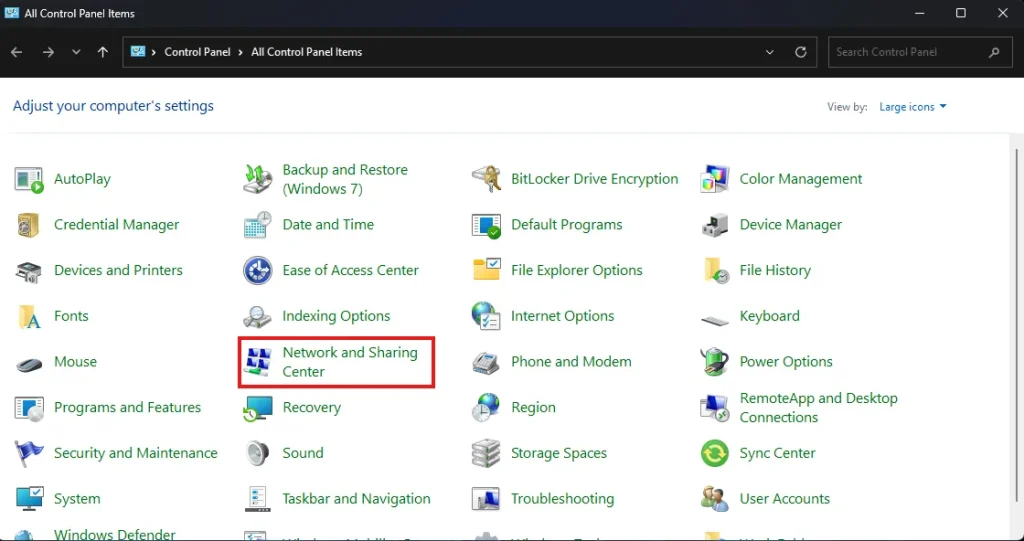The image size is (1024, 541).
Task: Click the search magnifier icon
Action: tap(994, 52)
